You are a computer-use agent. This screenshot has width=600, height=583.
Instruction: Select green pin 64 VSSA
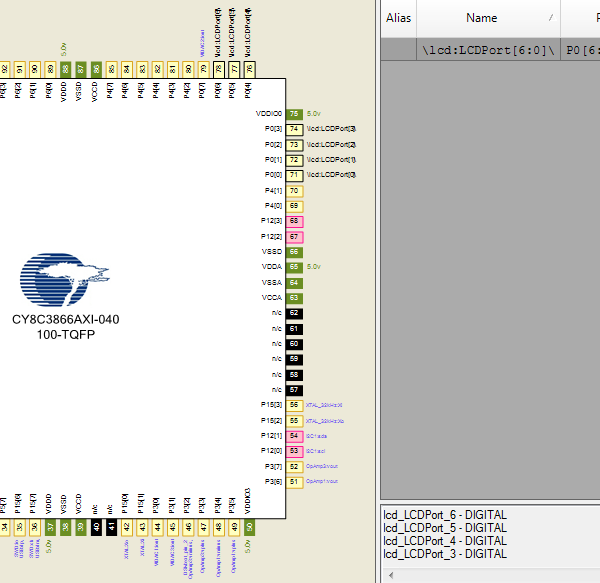294,283
